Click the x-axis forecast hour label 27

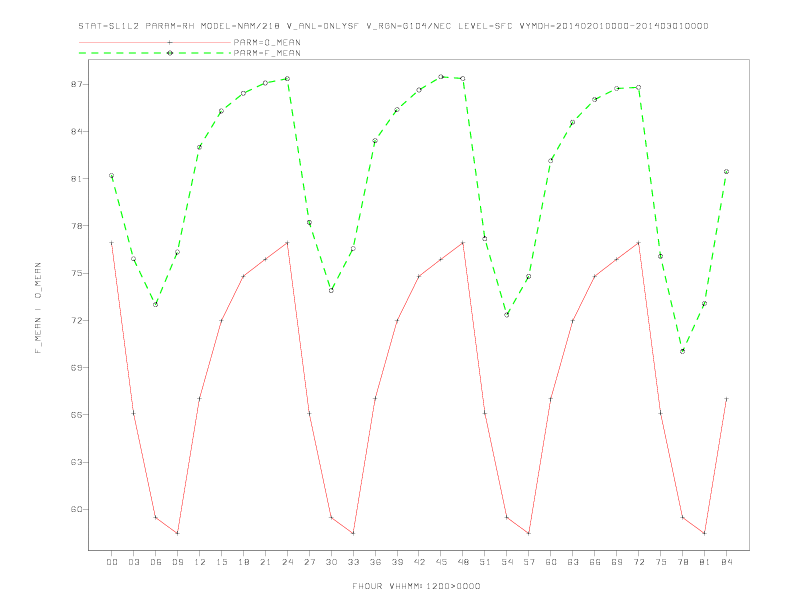309,562
